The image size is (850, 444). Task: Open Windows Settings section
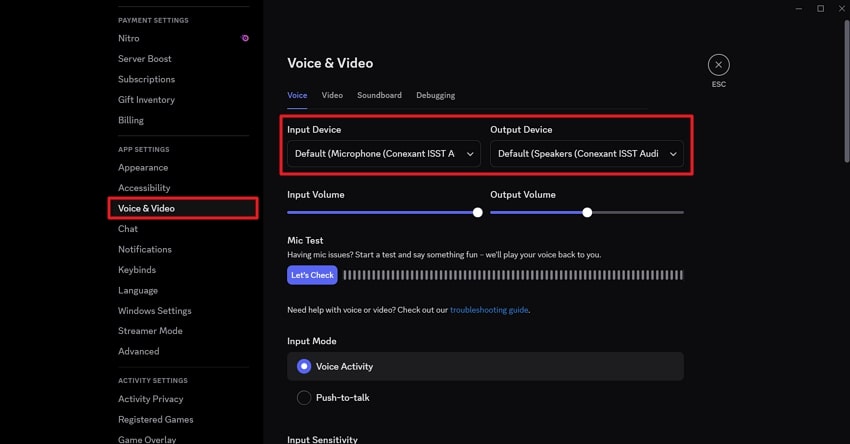154,311
